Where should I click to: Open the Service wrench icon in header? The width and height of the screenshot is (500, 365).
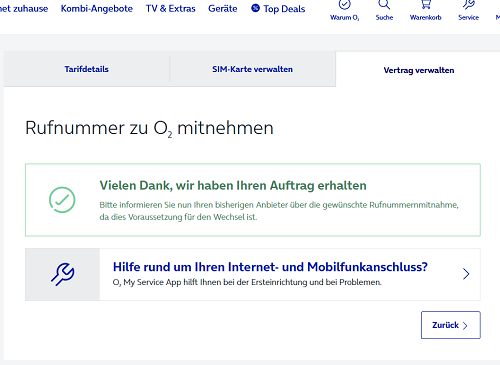(x=468, y=4)
